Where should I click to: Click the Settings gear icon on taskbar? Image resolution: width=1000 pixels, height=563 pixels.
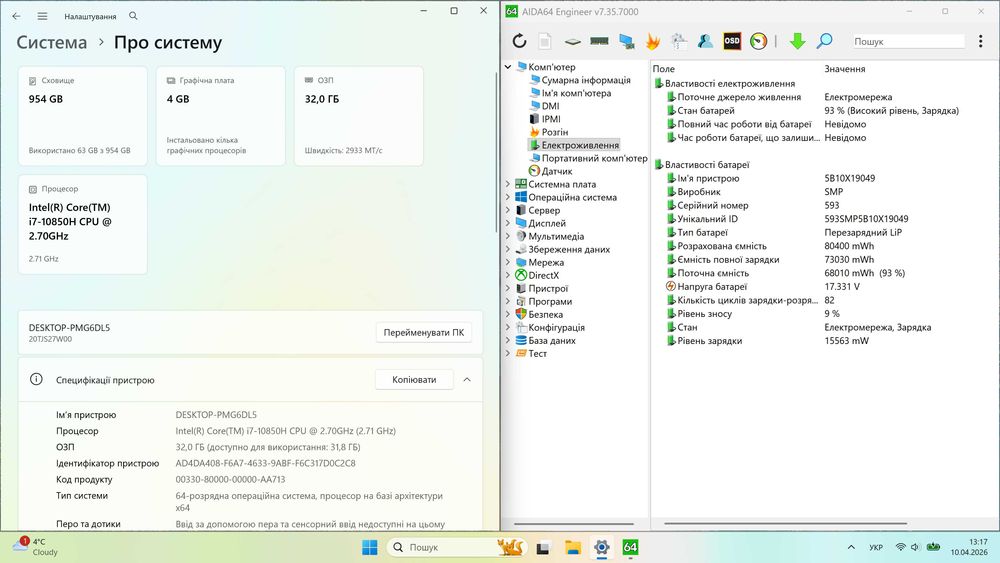coord(601,547)
